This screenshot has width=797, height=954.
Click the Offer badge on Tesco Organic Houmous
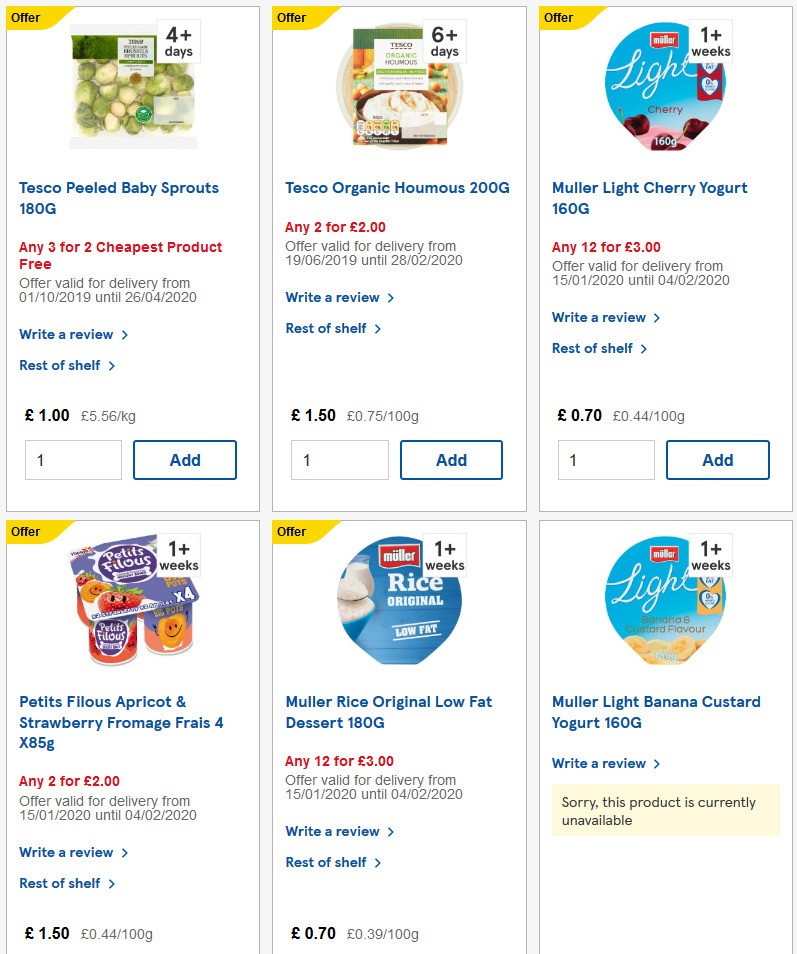click(290, 18)
